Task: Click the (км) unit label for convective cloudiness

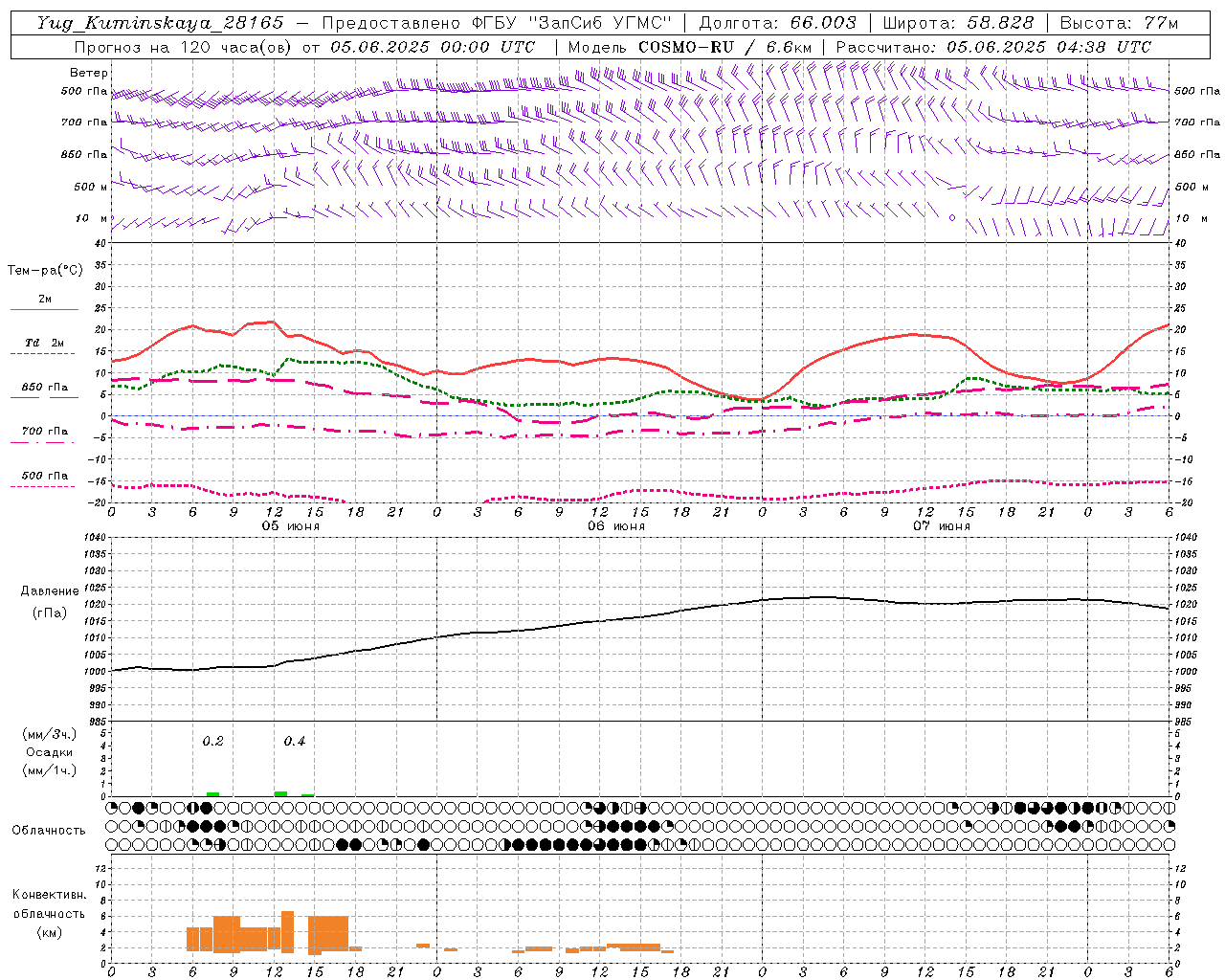Action: [49, 932]
